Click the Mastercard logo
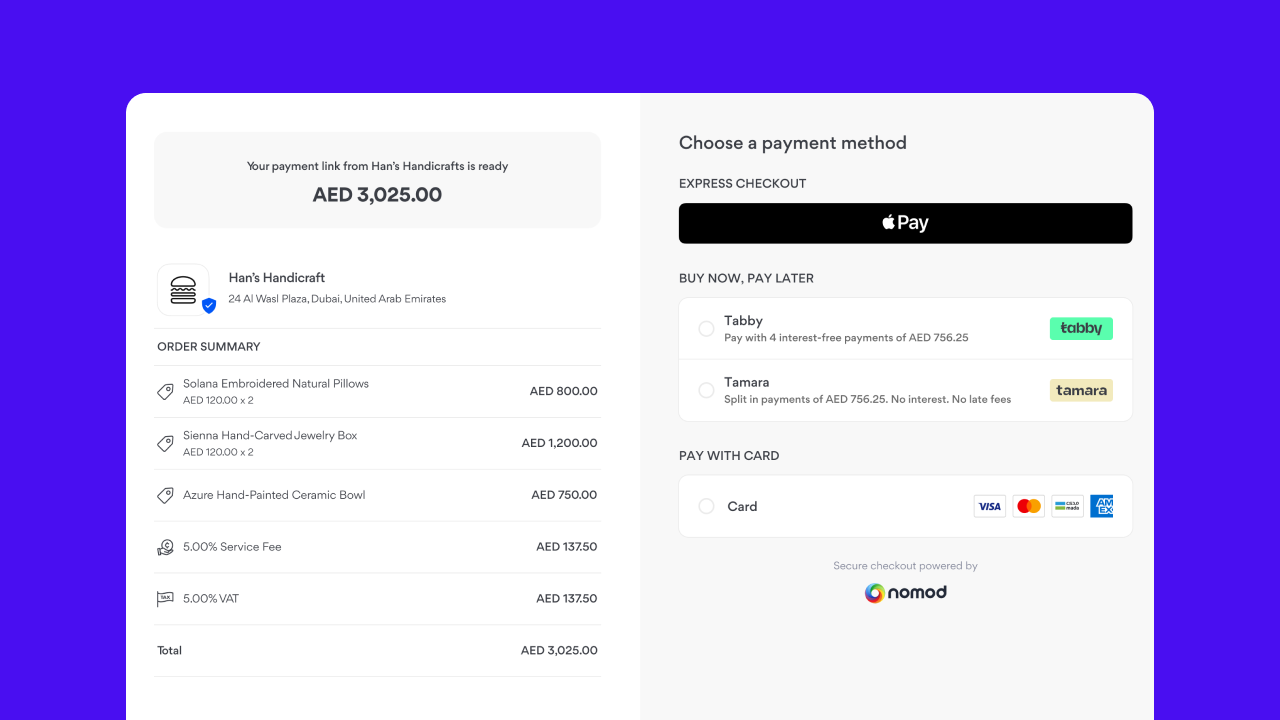The width and height of the screenshot is (1280, 720). click(1029, 506)
